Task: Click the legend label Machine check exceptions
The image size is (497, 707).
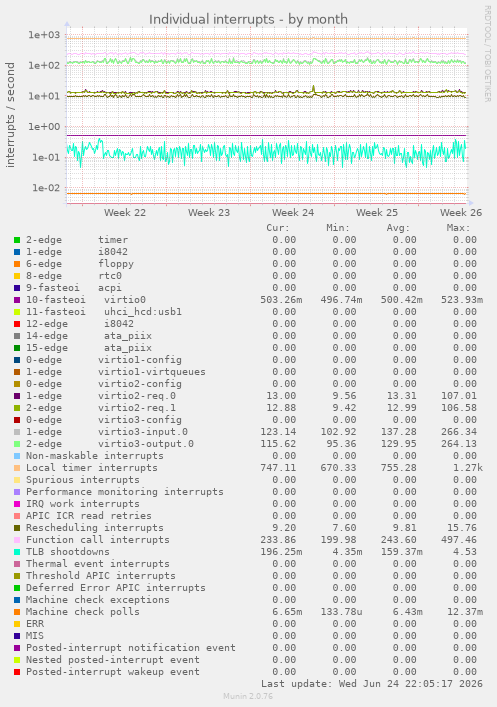Action: point(98,600)
